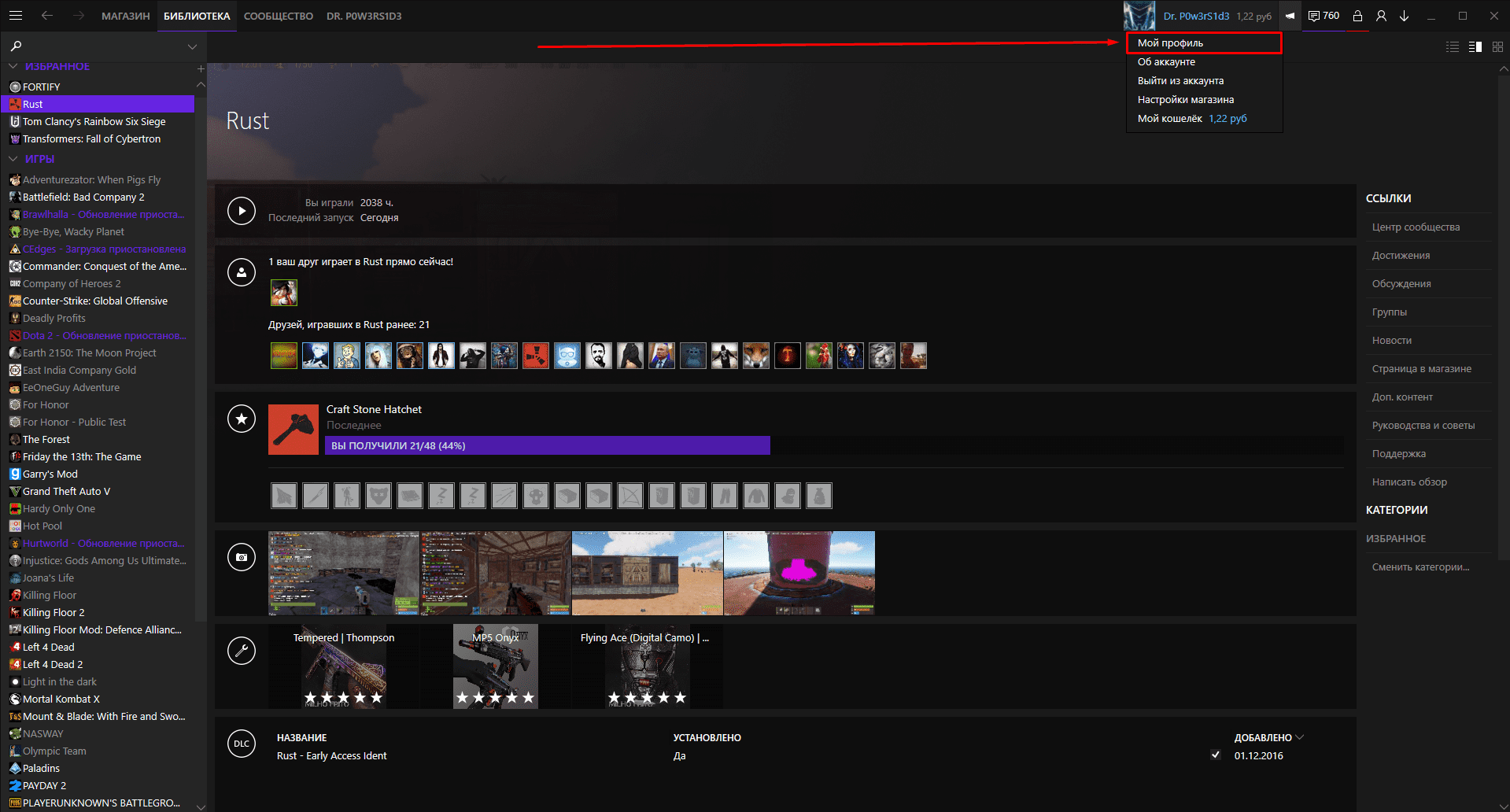Open the pink-object screenshot thumbnail
Screen dimensions: 1510x812
[x=799, y=573]
